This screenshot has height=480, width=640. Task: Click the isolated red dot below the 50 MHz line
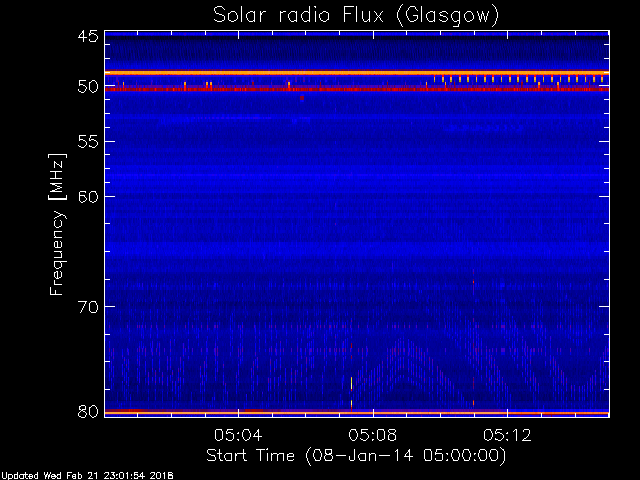(x=301, y=98)
